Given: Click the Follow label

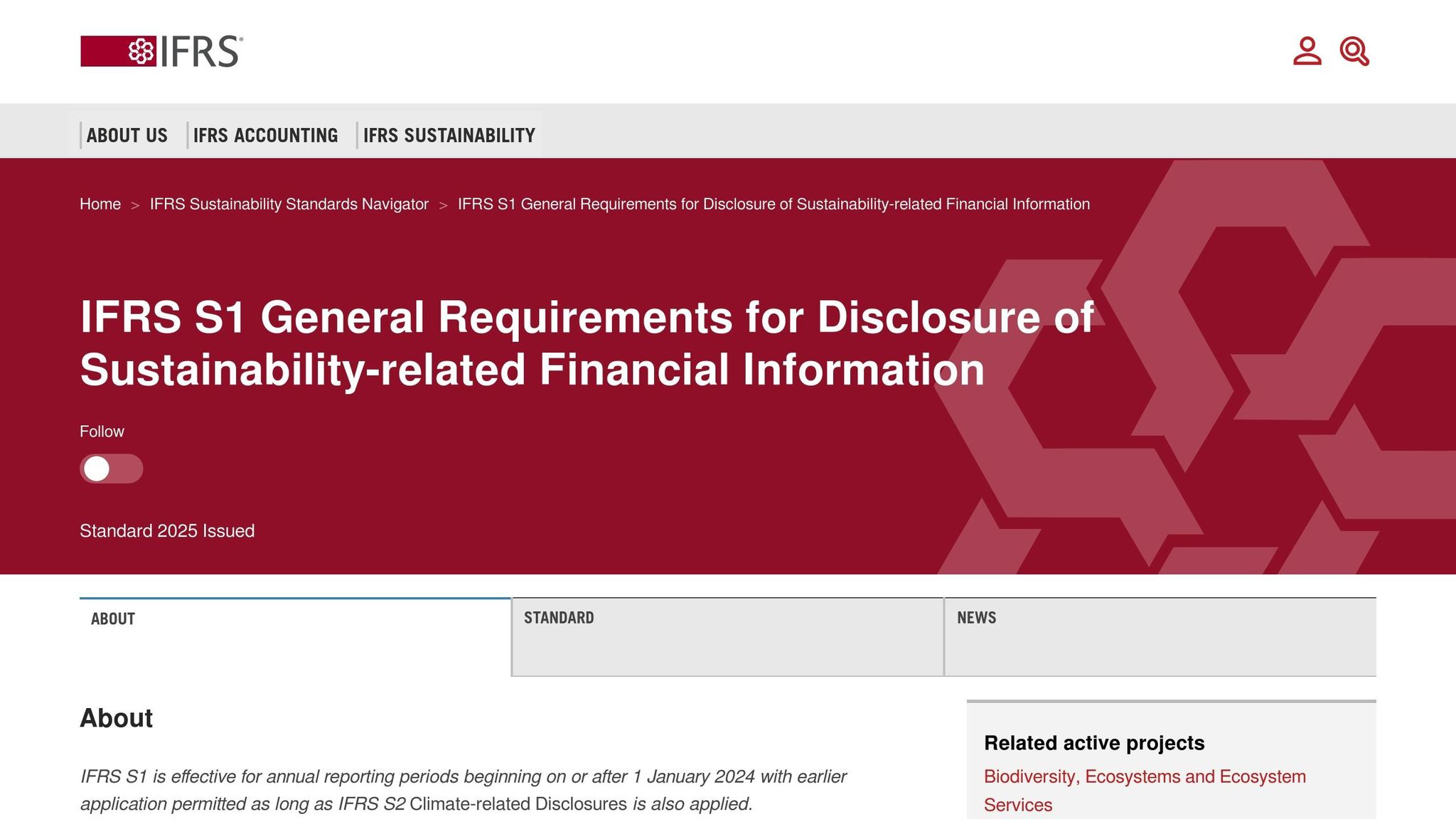Looking at the screenshot, I should [x=102, y=431].
